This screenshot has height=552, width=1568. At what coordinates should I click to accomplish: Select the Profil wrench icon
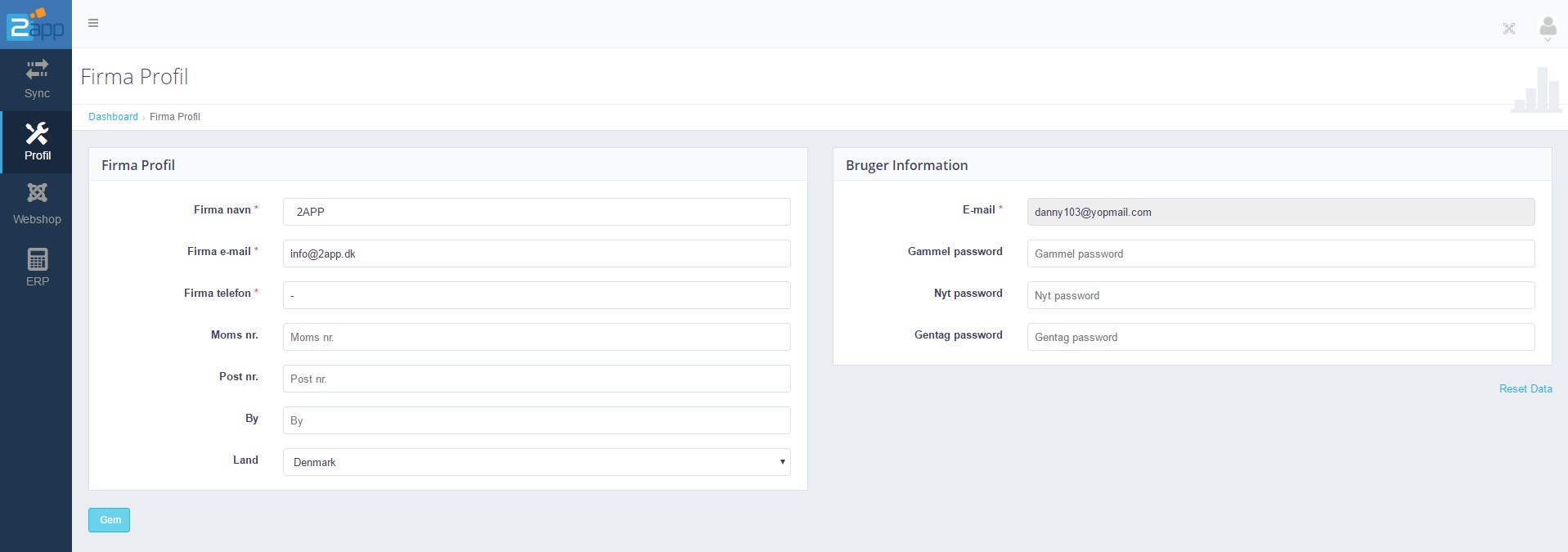tap(37, 133)
